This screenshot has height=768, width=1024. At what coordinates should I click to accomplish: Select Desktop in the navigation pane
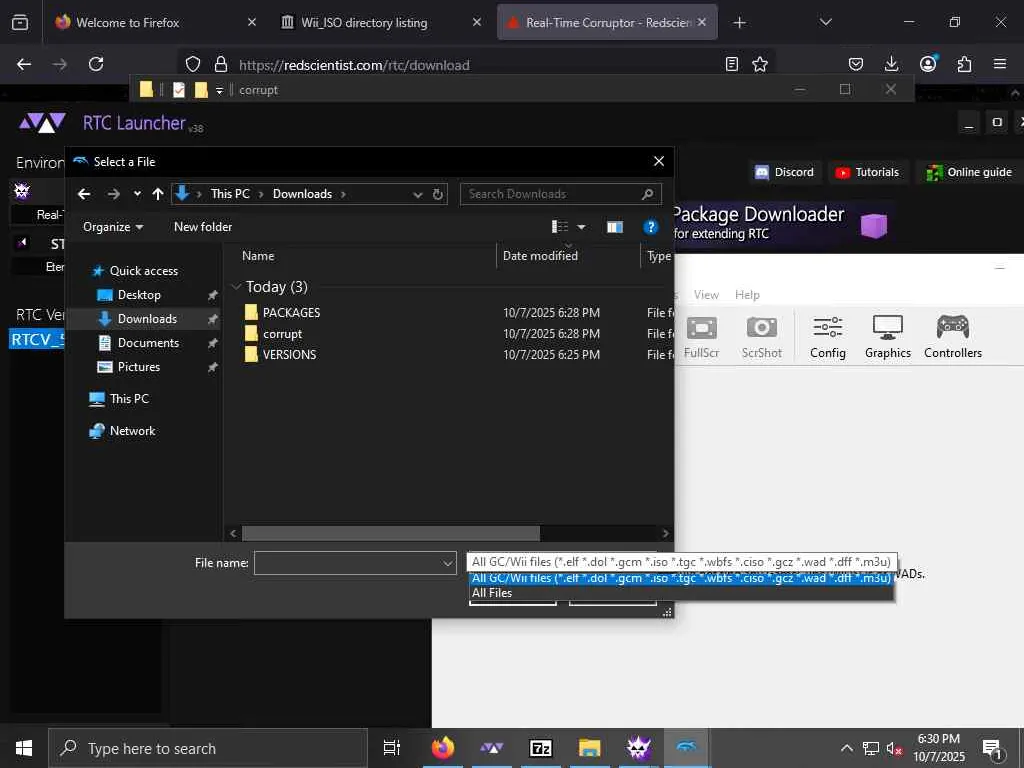click(x=138, y=295)
